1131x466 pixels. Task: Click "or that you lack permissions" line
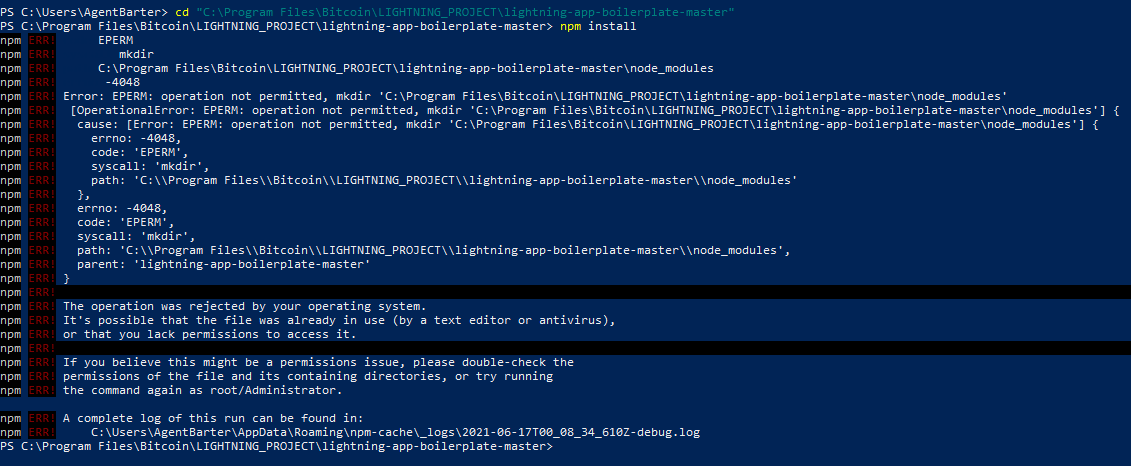click(x=210, y=335)
